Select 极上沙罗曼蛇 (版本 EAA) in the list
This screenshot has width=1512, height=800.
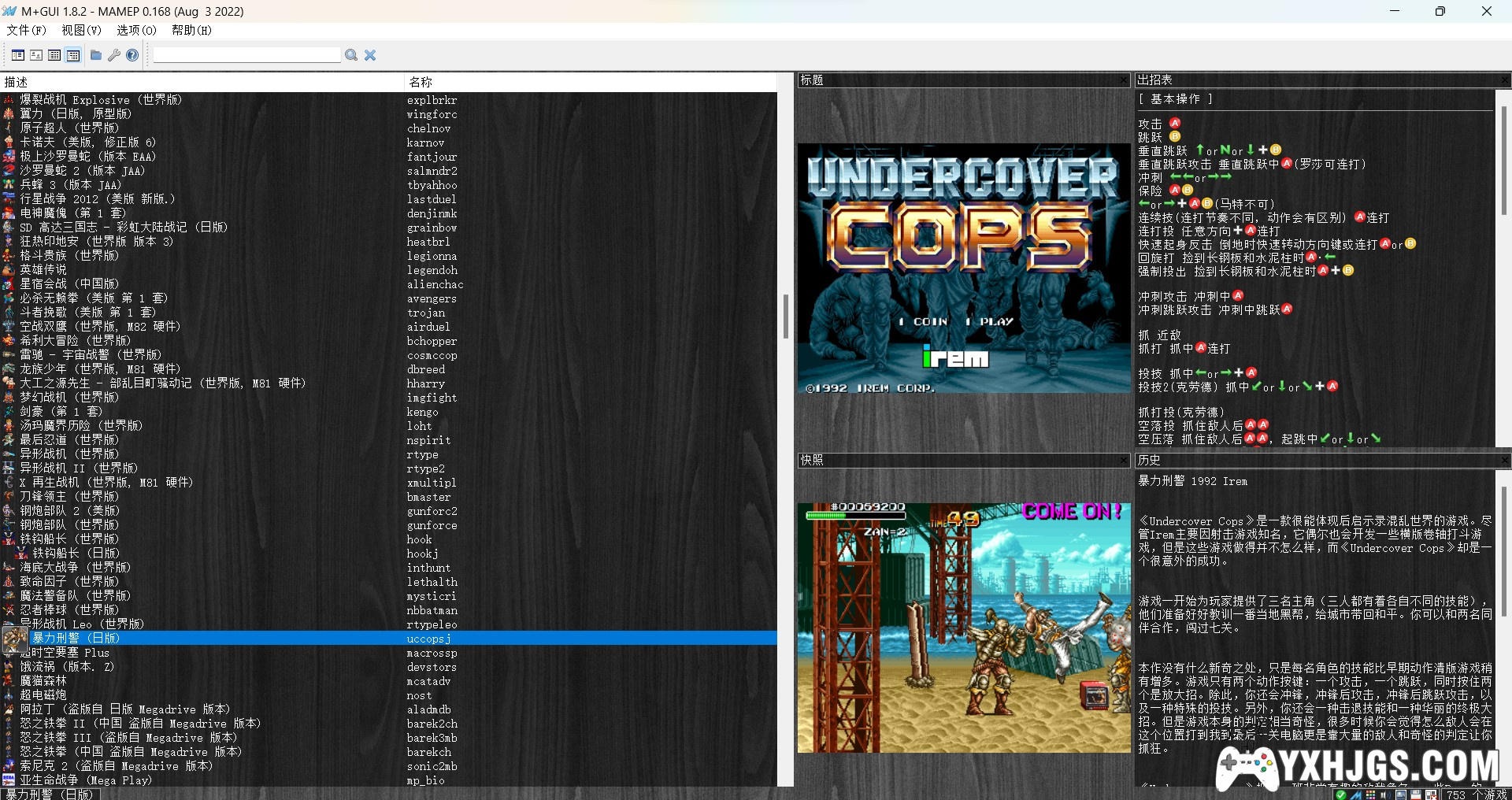click(x=389, y=157)
